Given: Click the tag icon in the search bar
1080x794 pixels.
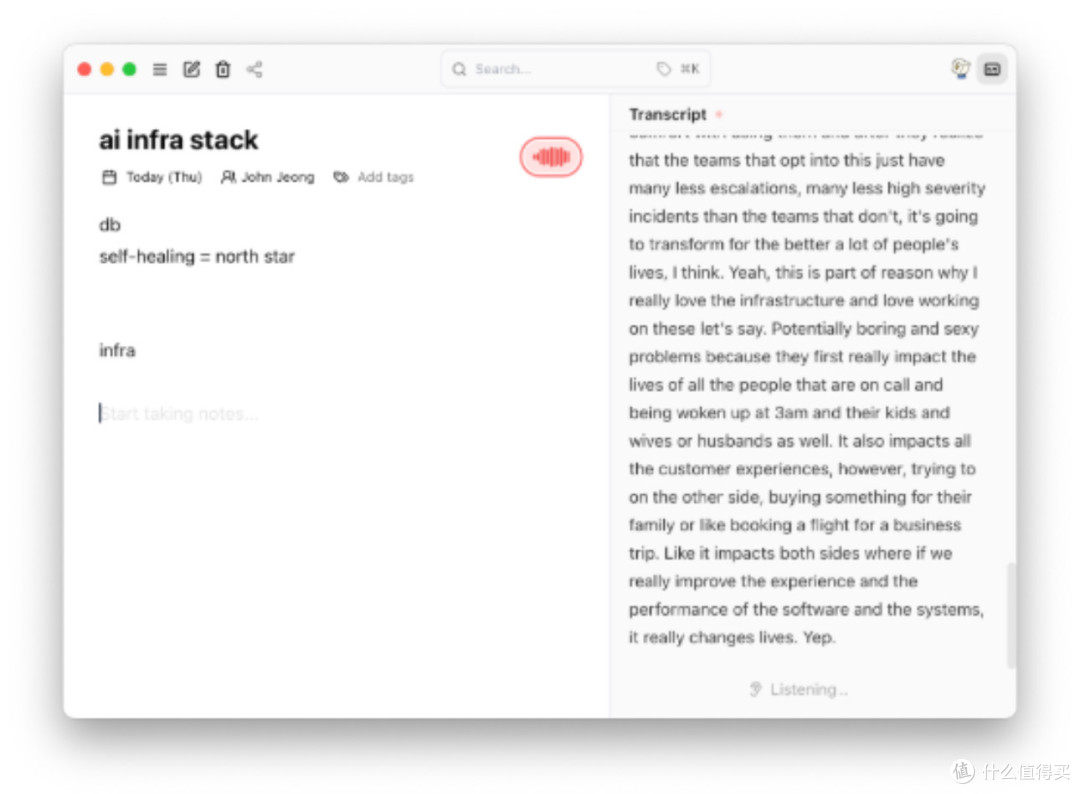Looking at the screenshot, I should click(663, 69).
